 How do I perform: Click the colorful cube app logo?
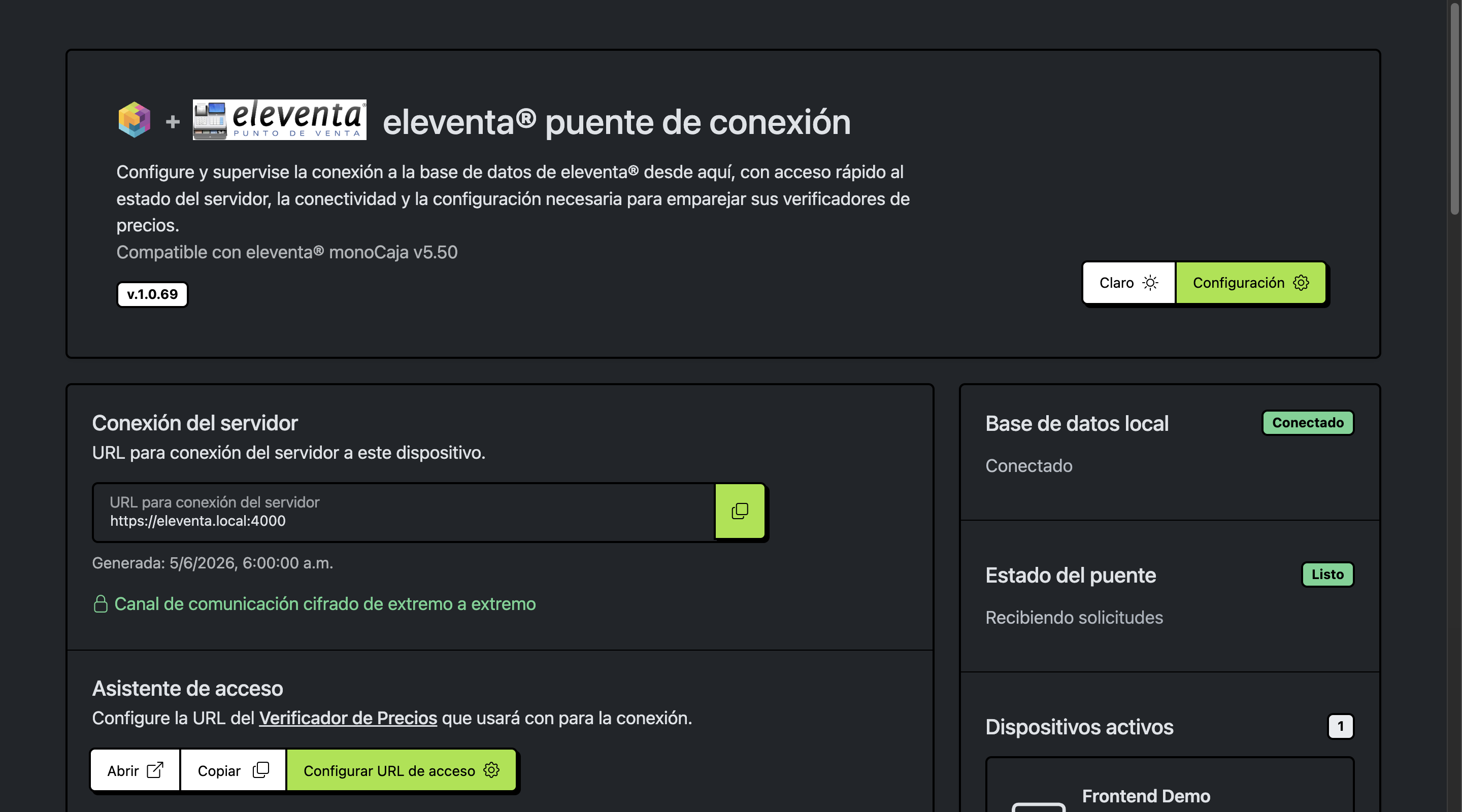point(135,120)
